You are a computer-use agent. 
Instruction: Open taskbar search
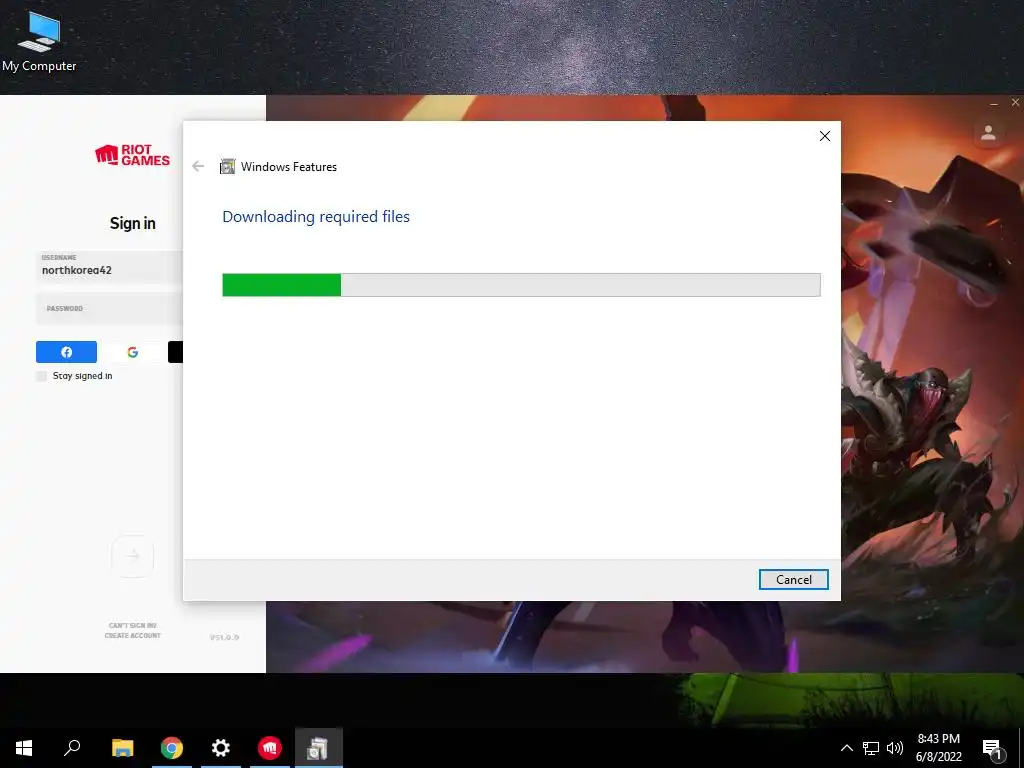point(72,748)
